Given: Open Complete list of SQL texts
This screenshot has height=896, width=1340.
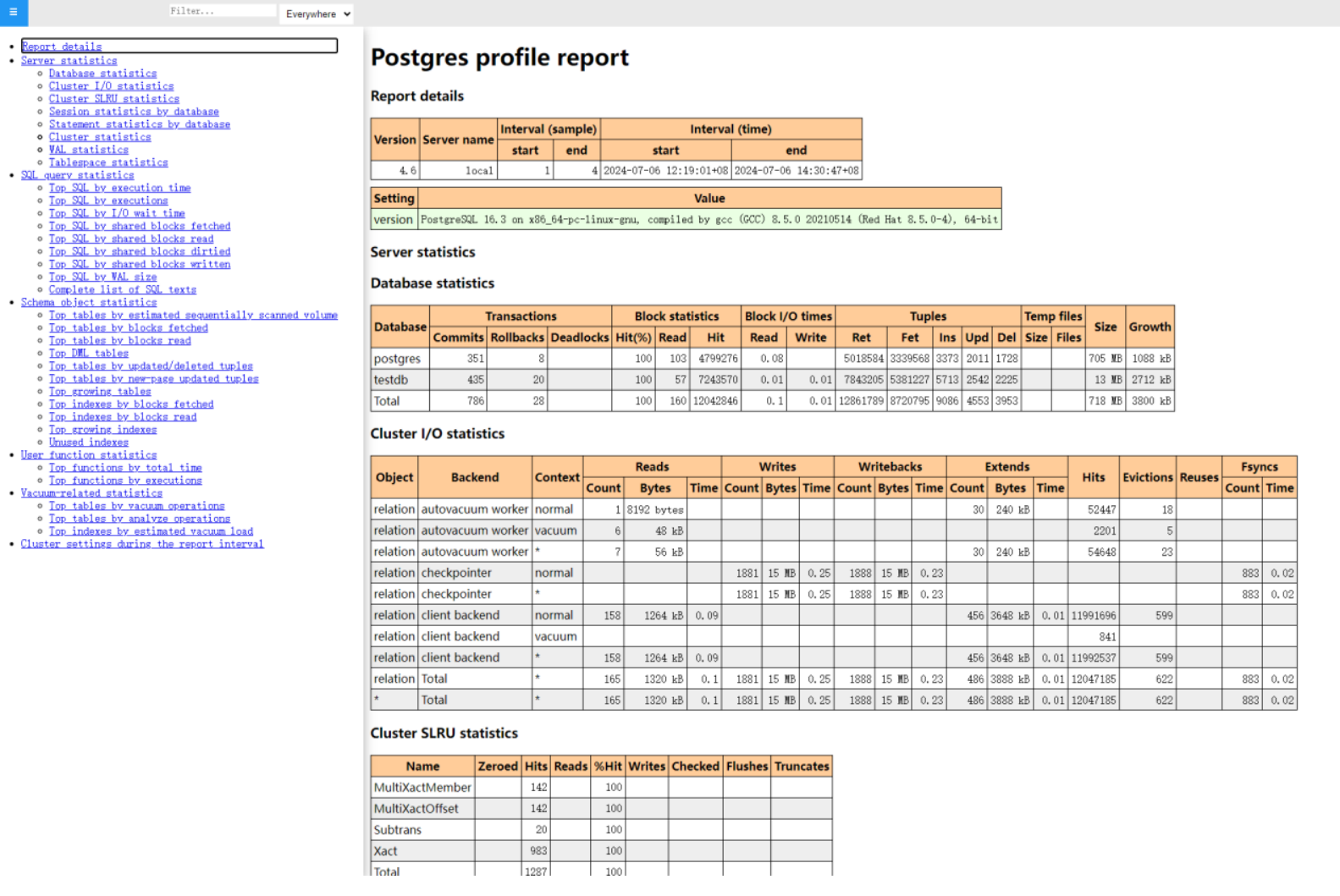Looking at the screenshot, I should [123, 289].
